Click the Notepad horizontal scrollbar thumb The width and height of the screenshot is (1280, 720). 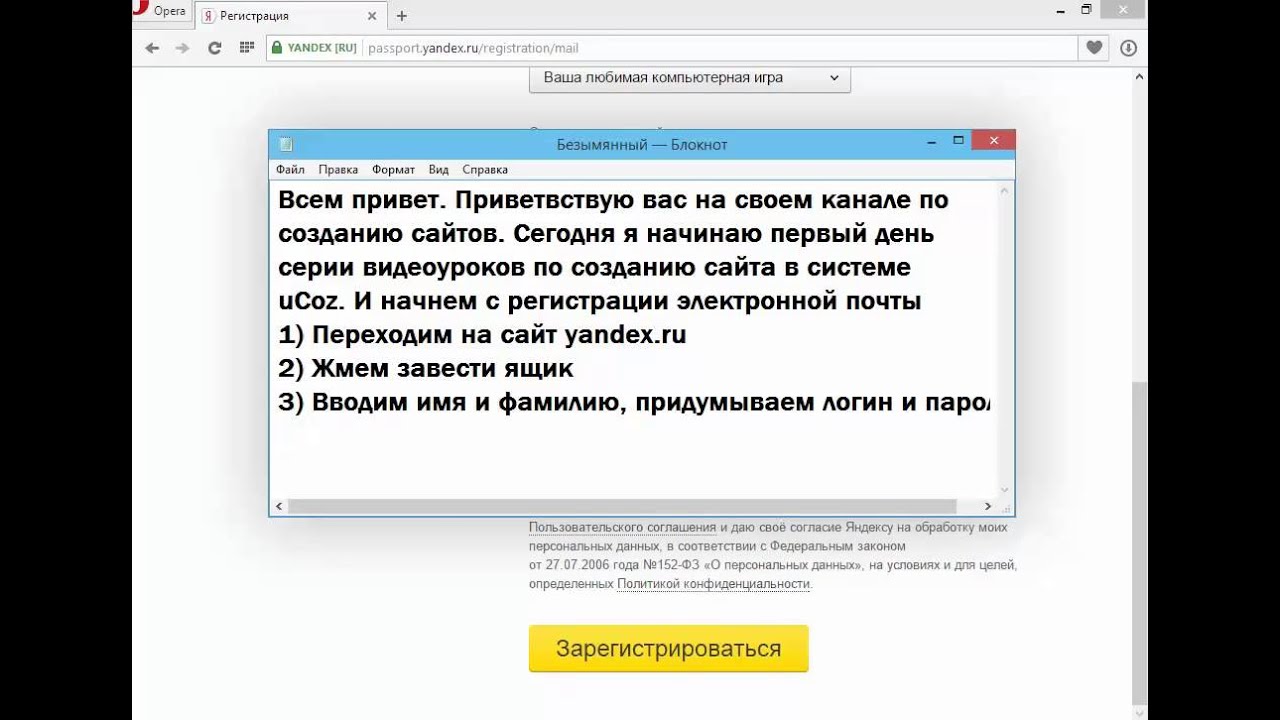(622, 507)
